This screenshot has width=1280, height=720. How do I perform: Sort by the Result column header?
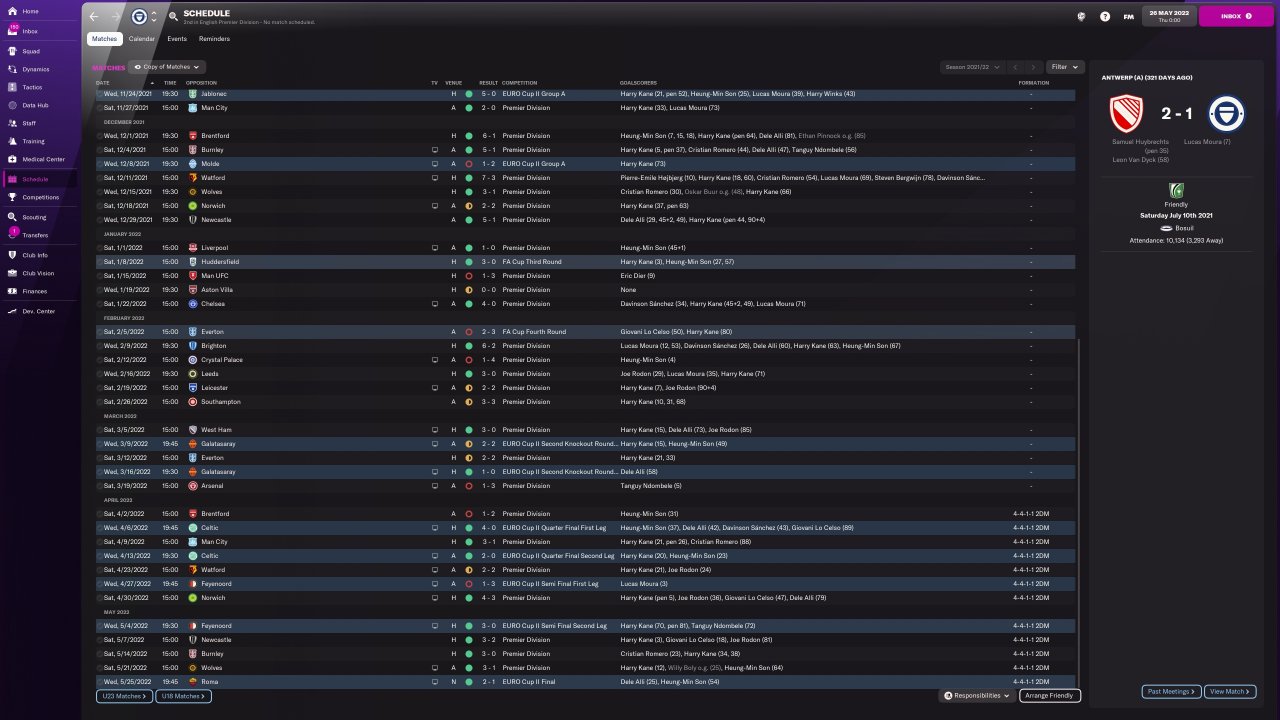click(x=488, y=82)
